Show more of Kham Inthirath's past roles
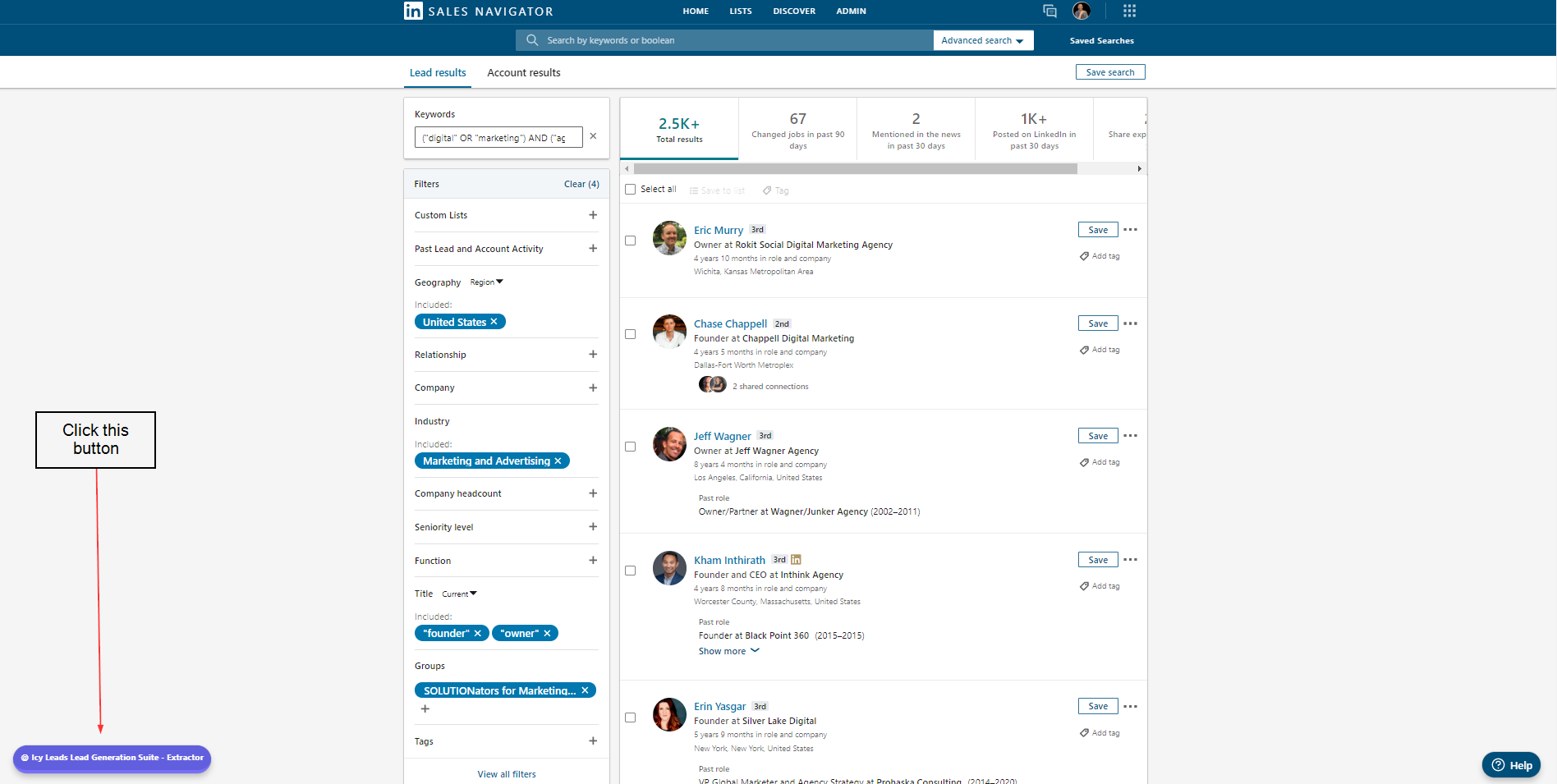 729,651
